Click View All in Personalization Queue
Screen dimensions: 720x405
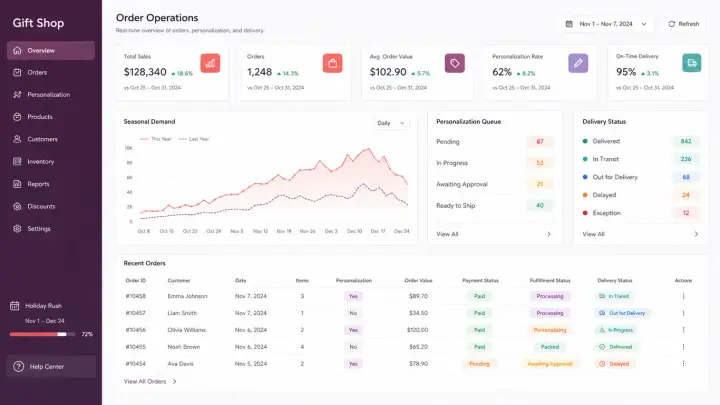(x=447, y=234)
